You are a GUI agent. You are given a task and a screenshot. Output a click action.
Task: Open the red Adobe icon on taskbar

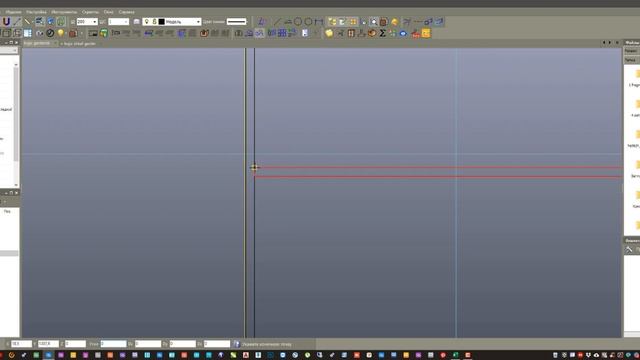(x=246, y=356)
